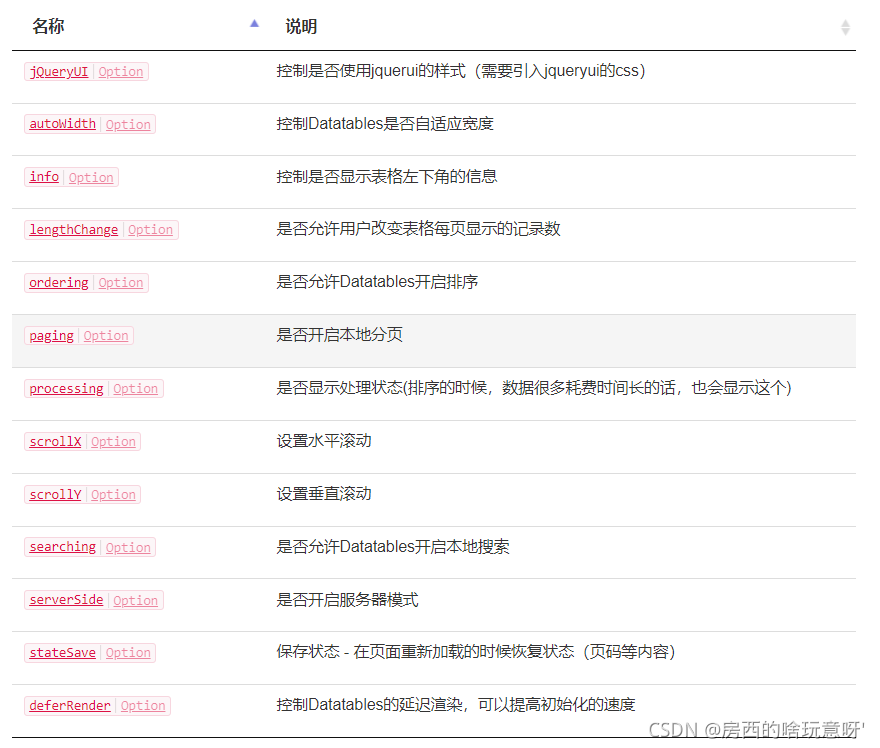Image resolution: width=880 pixels, height=748 pixels.
Task: Open the Option link beside jQueryUI
Action: 121,72
